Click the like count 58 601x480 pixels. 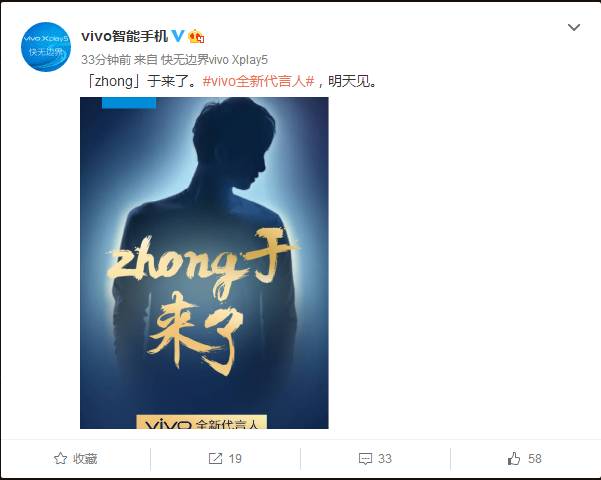(x=535, y=459)
